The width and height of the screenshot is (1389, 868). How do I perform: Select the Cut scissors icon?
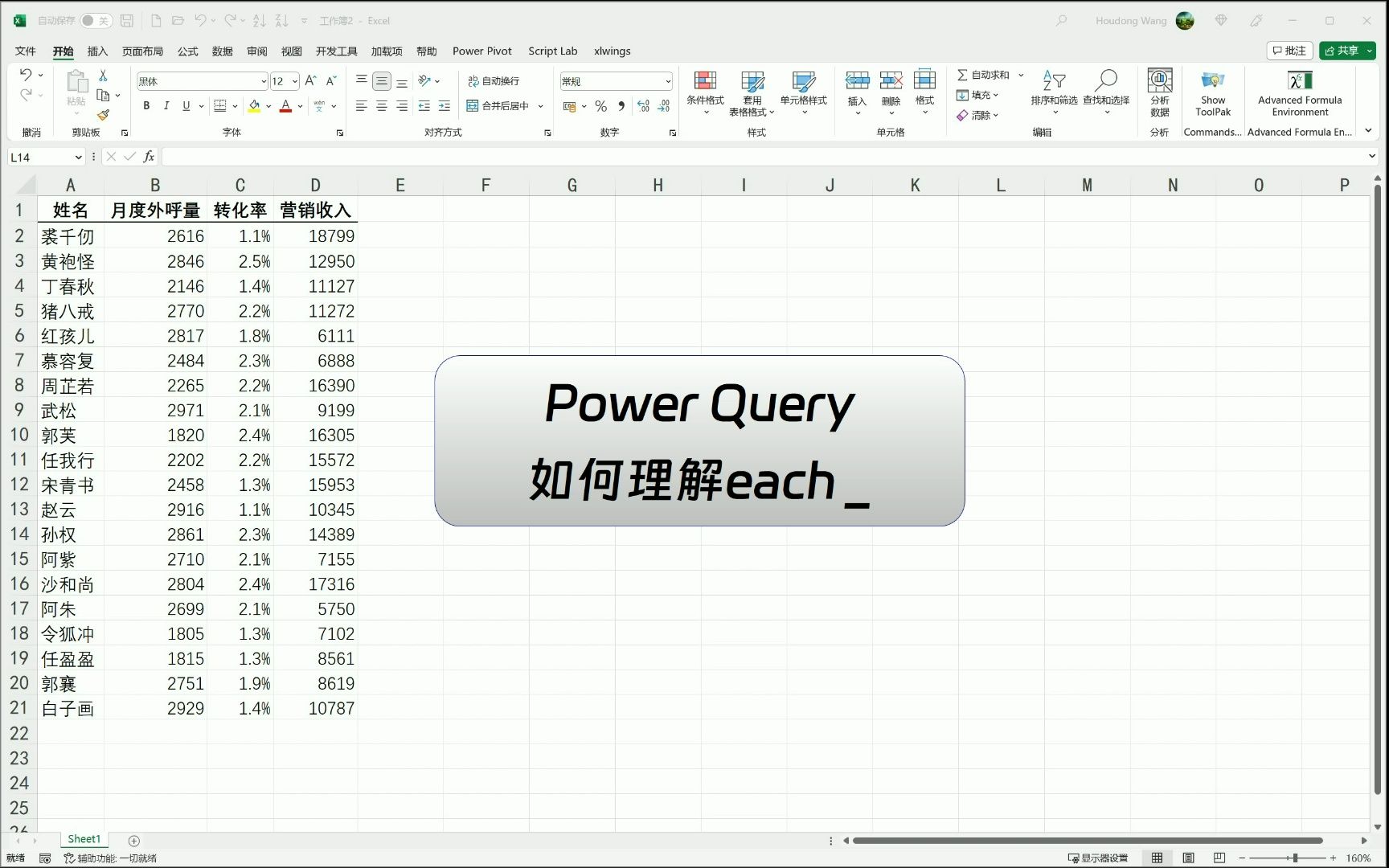[103, 76]
